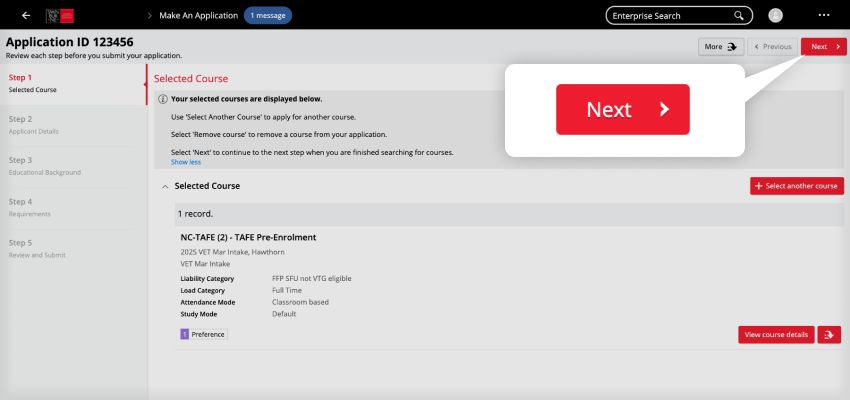Collapse the Selected Course section chevron

(x=164, y=186)
